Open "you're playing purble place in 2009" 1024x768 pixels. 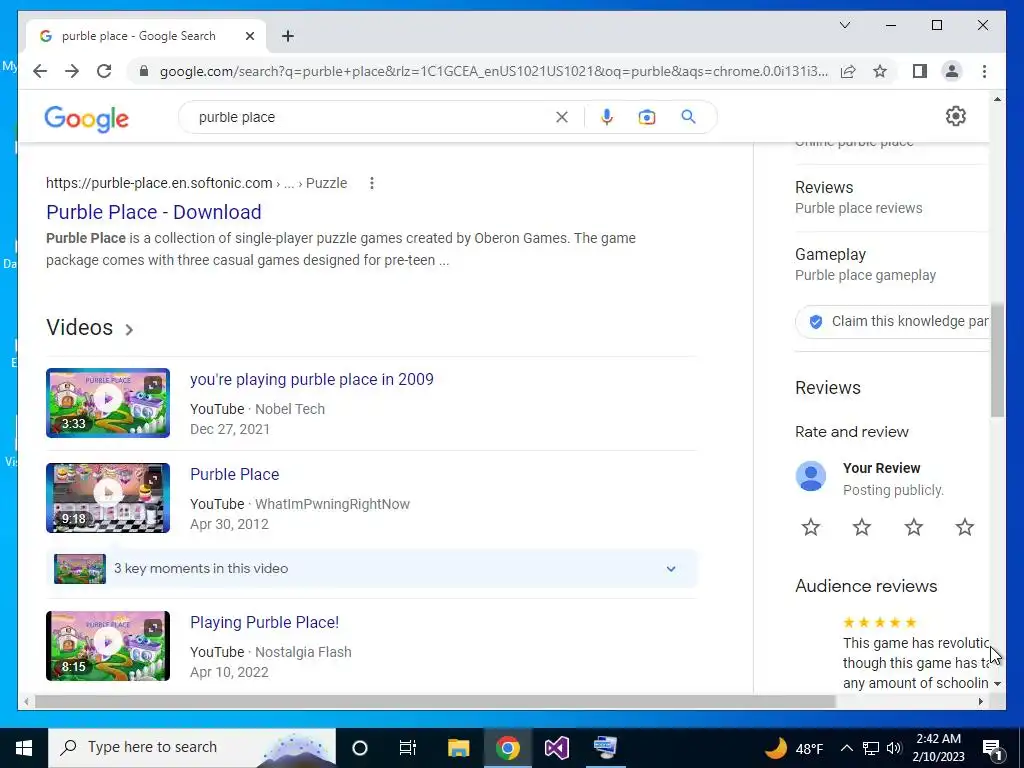(x=312, y=379)
